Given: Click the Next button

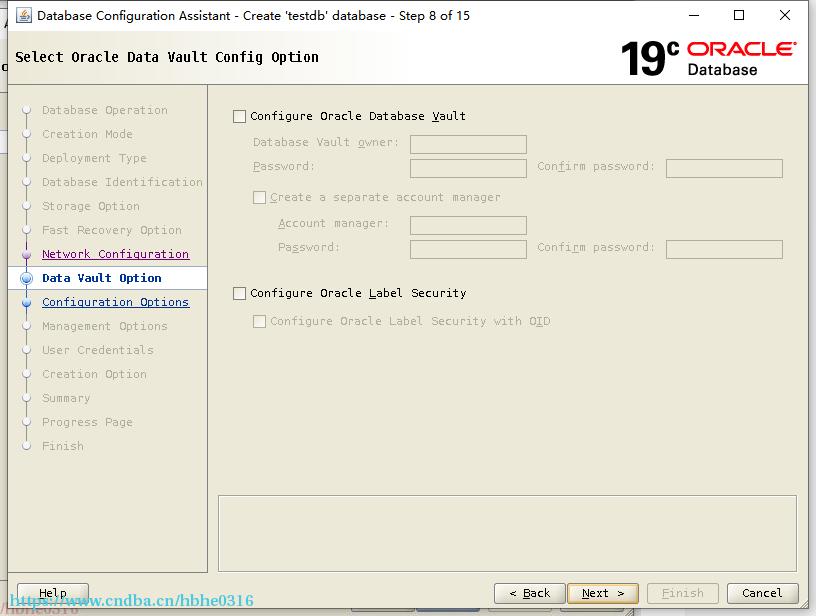Looking at the screenshot, I should pos(603,593).
